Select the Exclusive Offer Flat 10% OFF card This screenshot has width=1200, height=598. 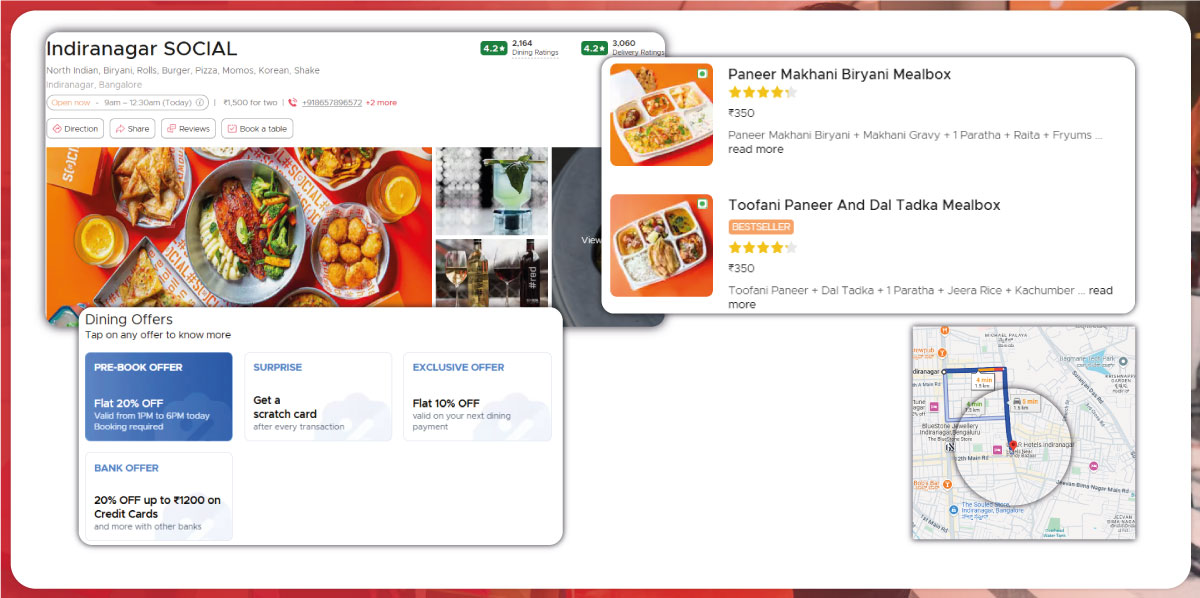click(x=477, y=396)
